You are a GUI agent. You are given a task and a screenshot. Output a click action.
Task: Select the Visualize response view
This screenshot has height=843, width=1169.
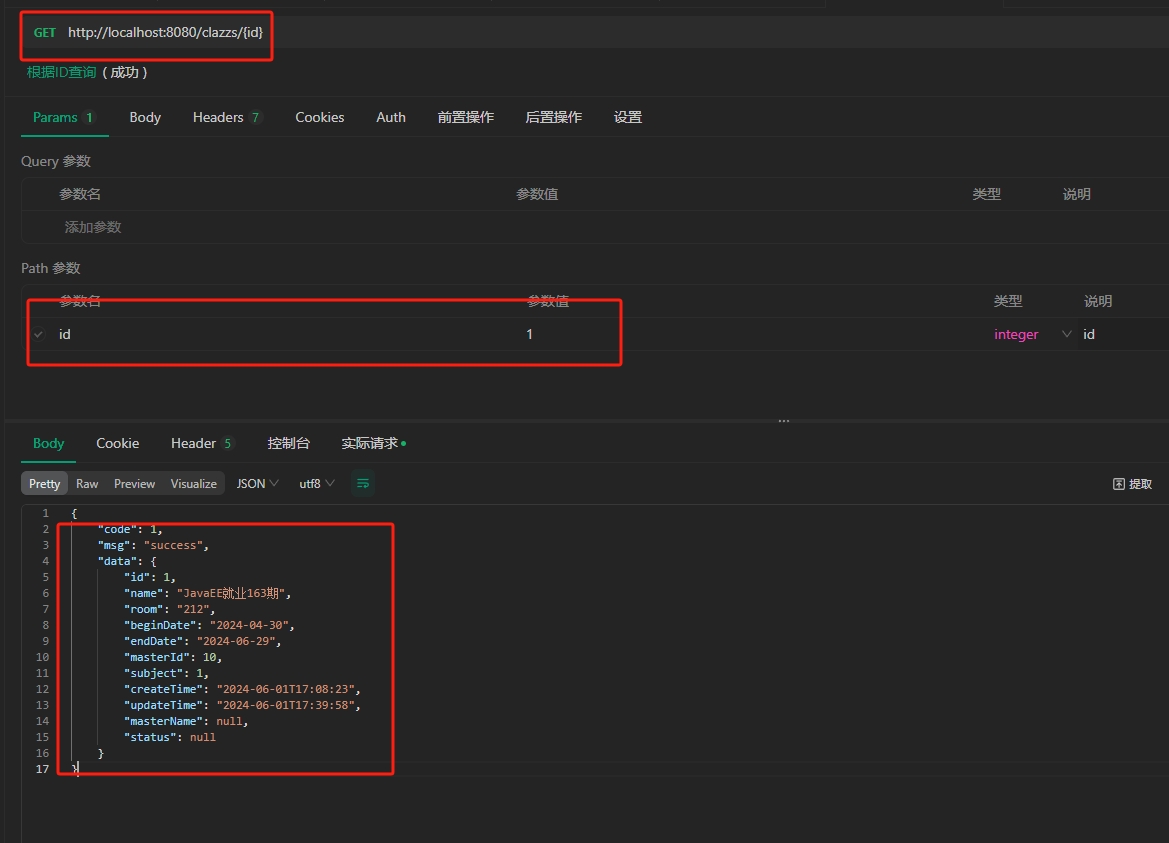(193, 484)
